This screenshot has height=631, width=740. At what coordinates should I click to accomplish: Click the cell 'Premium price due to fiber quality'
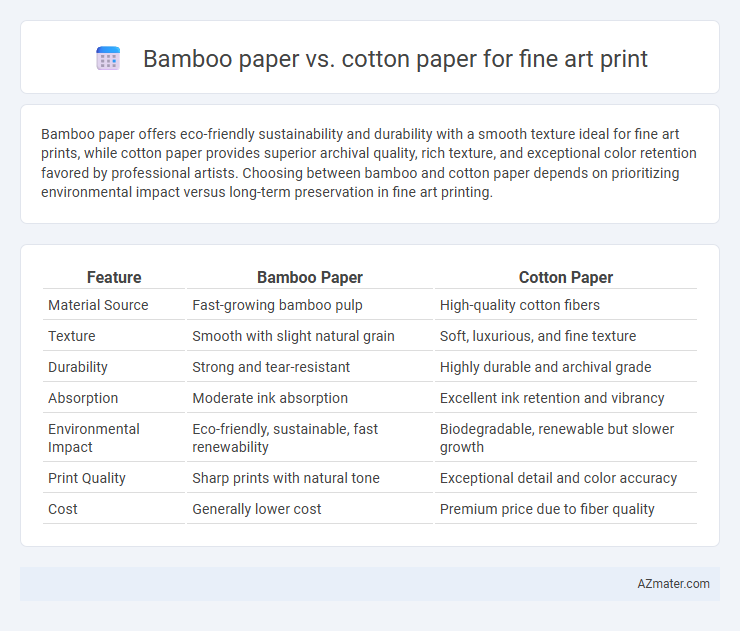[x=547, y=509]
